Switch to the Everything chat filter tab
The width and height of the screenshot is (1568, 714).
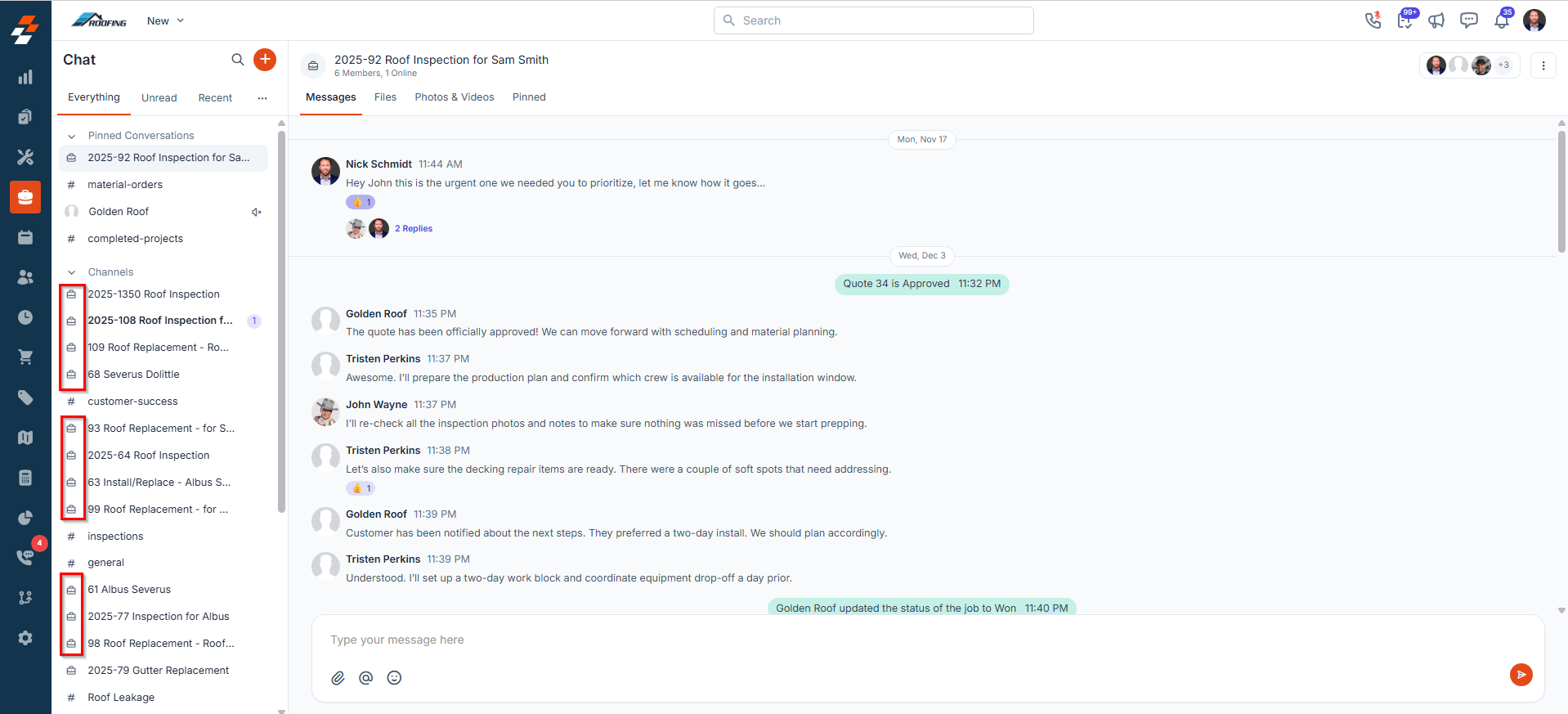94,97
